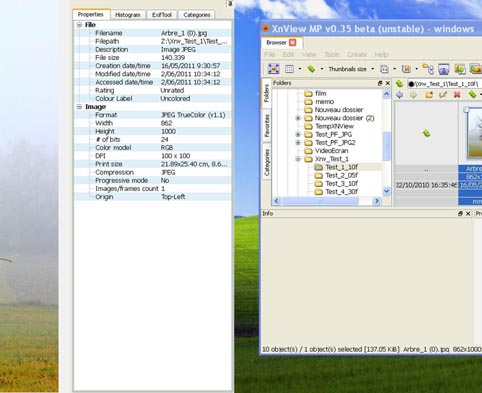
Task: Open the Tools menu
Action: [332, 54]
